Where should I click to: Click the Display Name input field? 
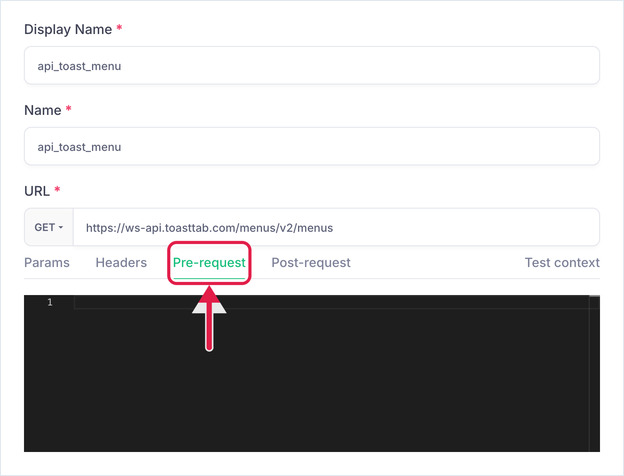point(312,66)
